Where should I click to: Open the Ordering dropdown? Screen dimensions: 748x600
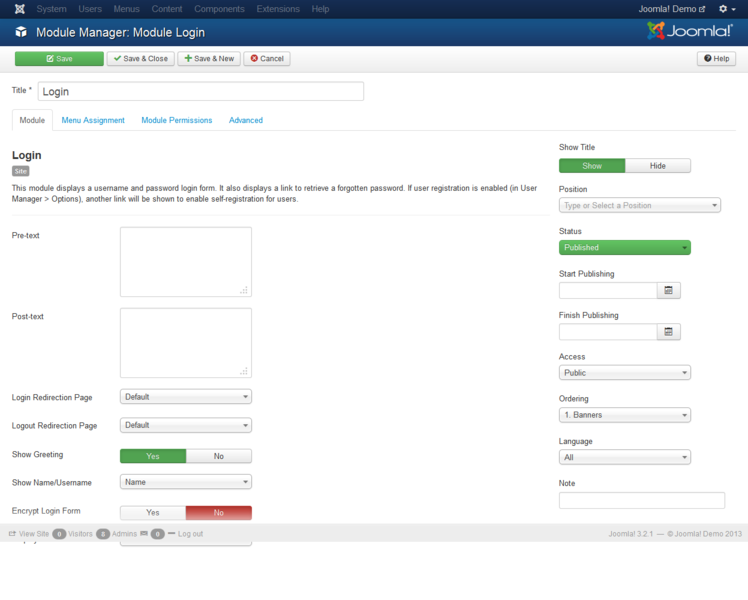624,415
